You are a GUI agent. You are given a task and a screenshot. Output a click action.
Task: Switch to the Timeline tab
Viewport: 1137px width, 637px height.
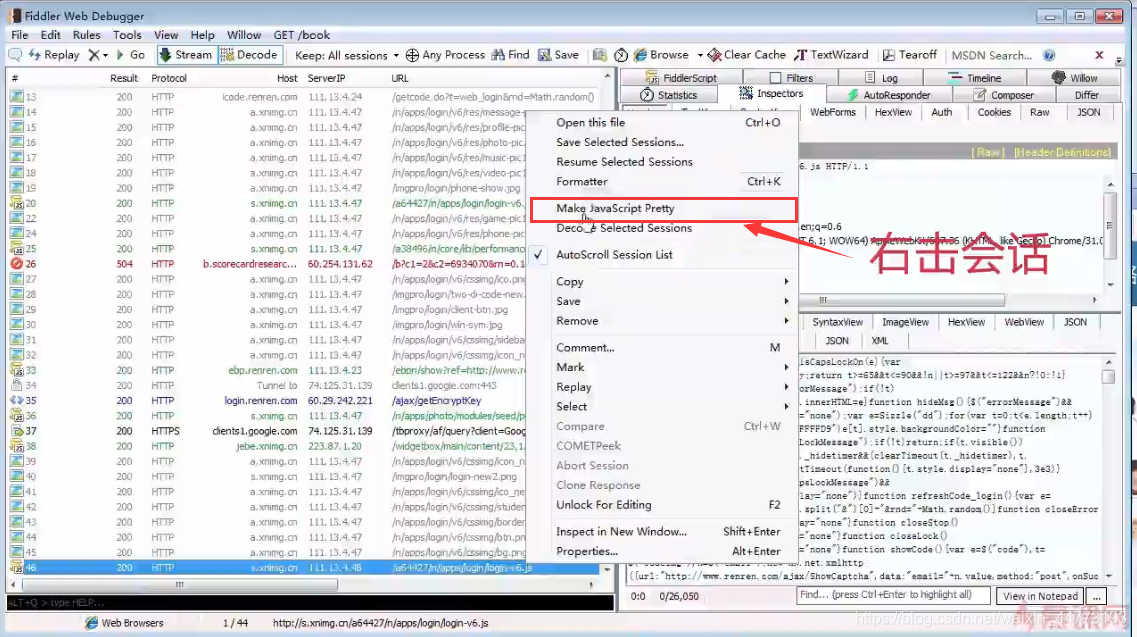(x=975, y=78)
